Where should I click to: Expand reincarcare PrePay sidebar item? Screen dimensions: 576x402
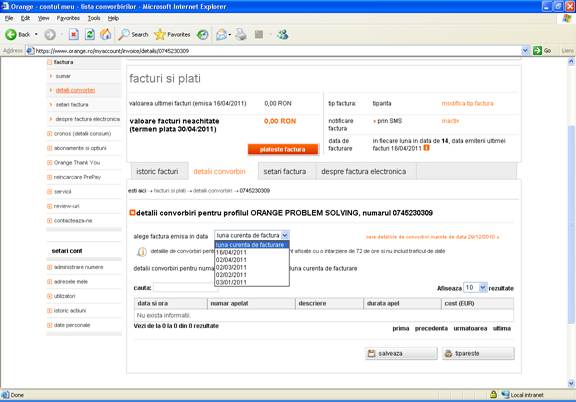50,177
